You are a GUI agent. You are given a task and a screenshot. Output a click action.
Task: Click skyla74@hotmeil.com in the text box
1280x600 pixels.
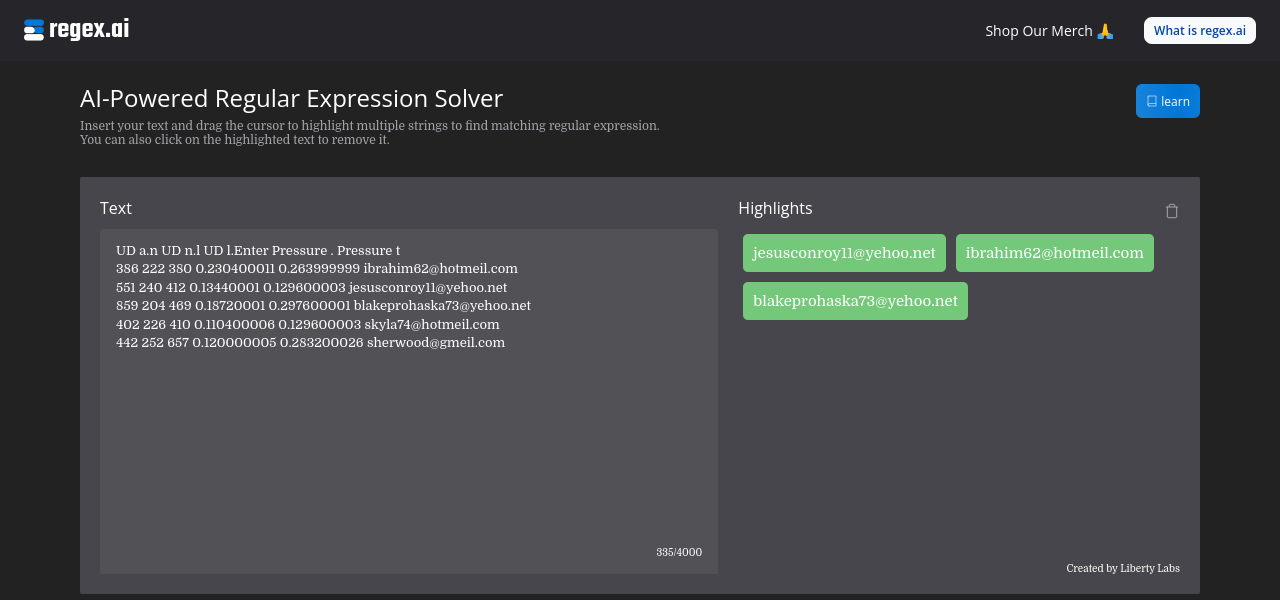tap(432, 325)
